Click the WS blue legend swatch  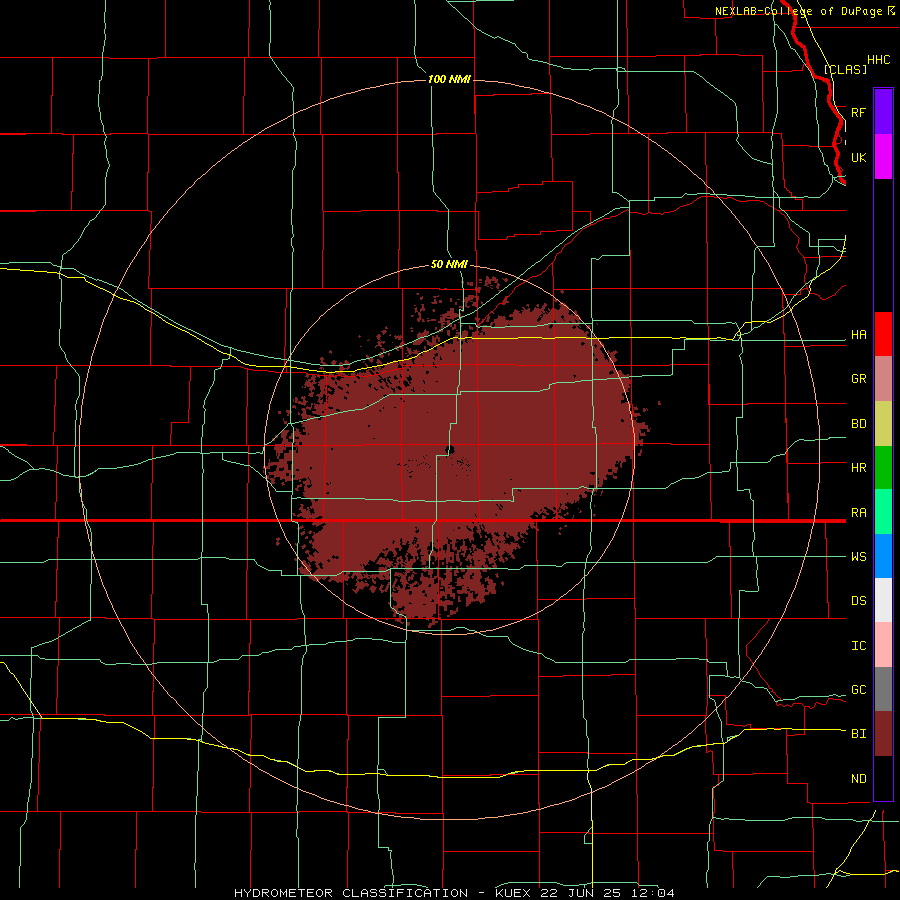coord(883,556)
